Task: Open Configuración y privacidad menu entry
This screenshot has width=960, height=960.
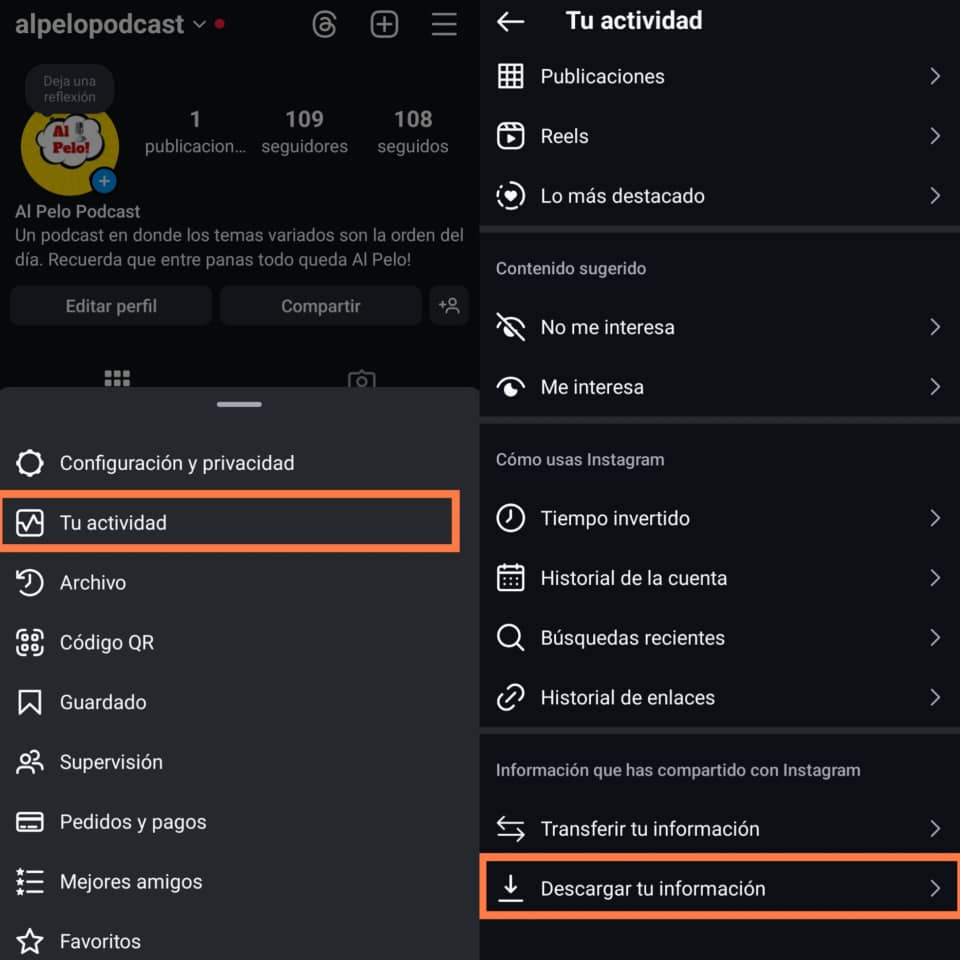Action: pyautogui.click(x=239, y=463)
